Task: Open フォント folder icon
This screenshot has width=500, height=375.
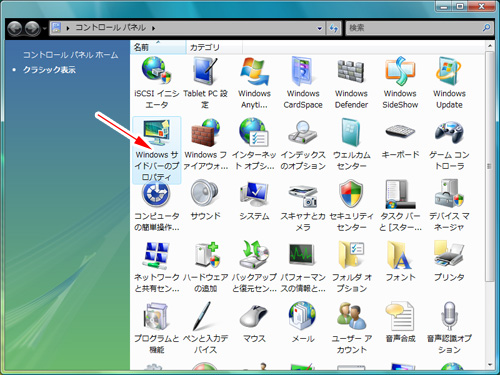Action: coord(399,255)
